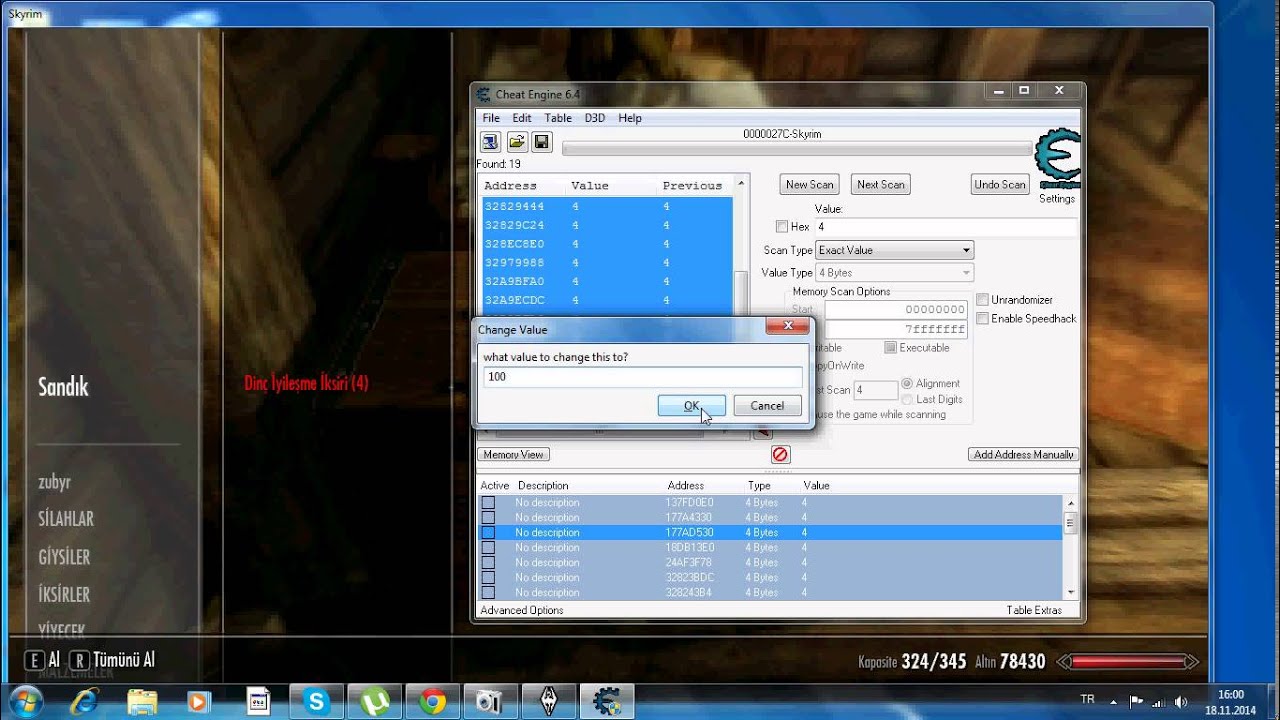Click the volume speaker tray icon

[x=1181, y=701]
